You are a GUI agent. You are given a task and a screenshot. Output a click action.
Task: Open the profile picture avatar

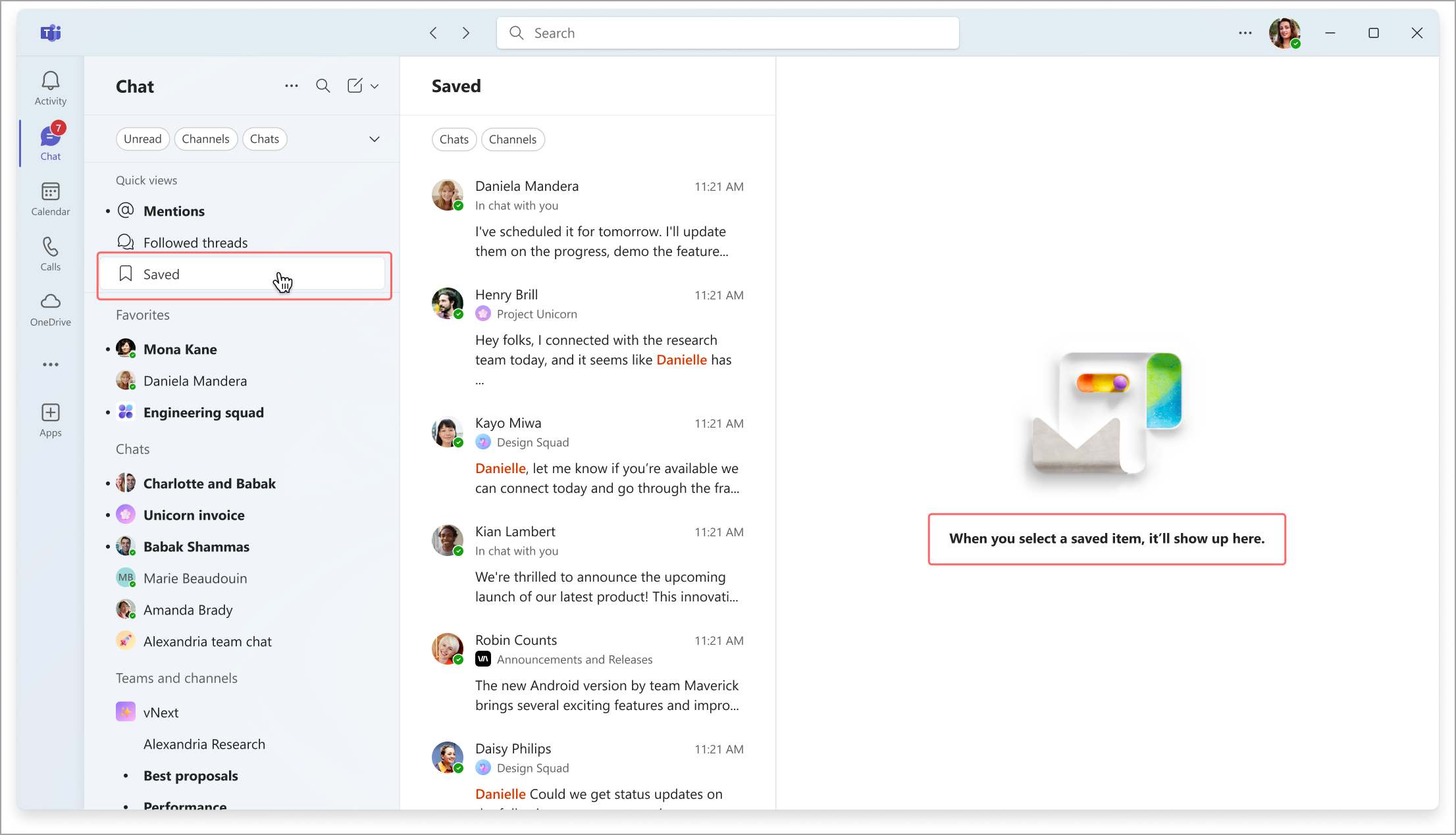tap(1284, 33)
